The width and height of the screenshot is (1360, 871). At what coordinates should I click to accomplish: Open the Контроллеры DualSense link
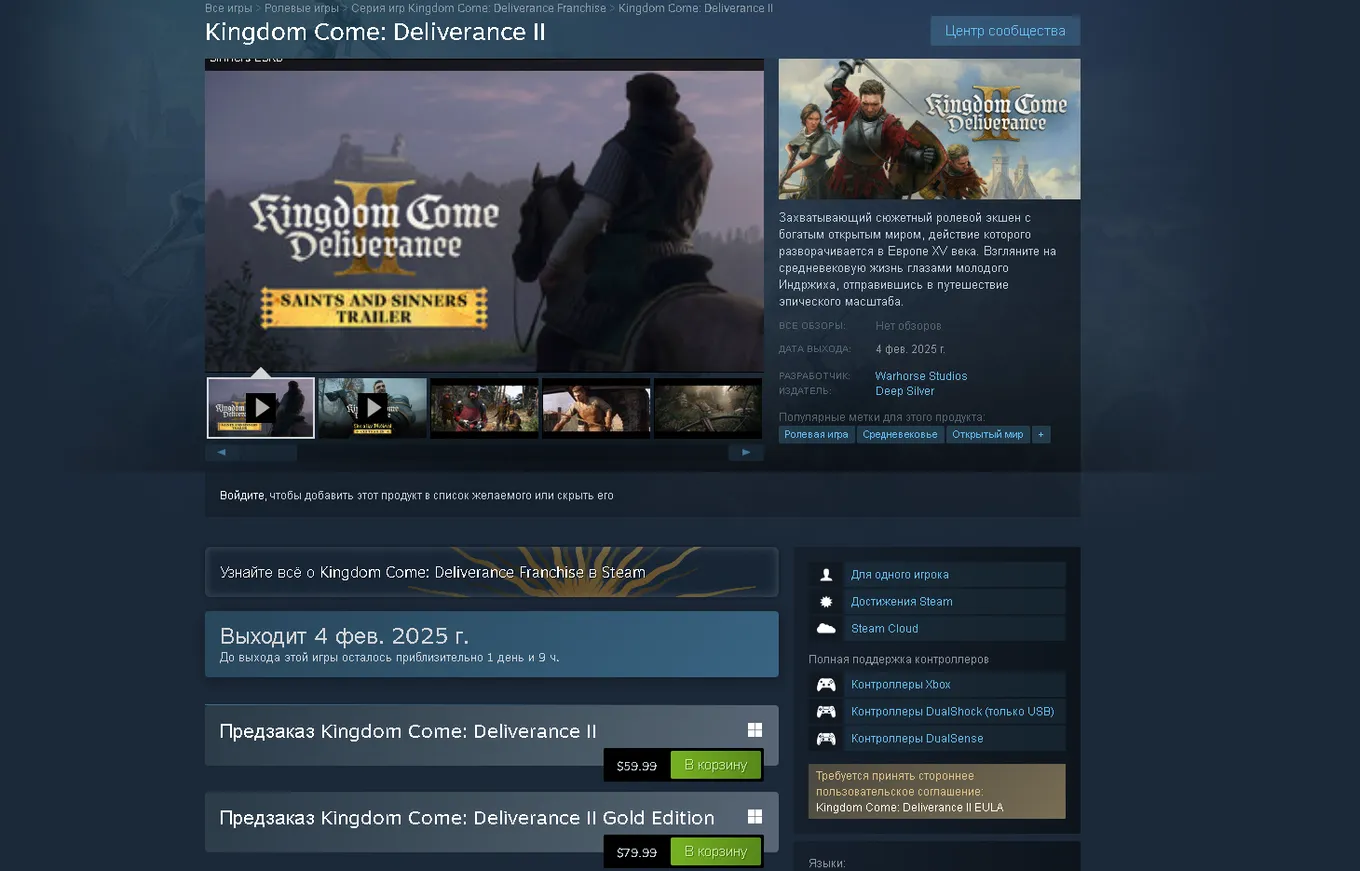click(917, 739)
